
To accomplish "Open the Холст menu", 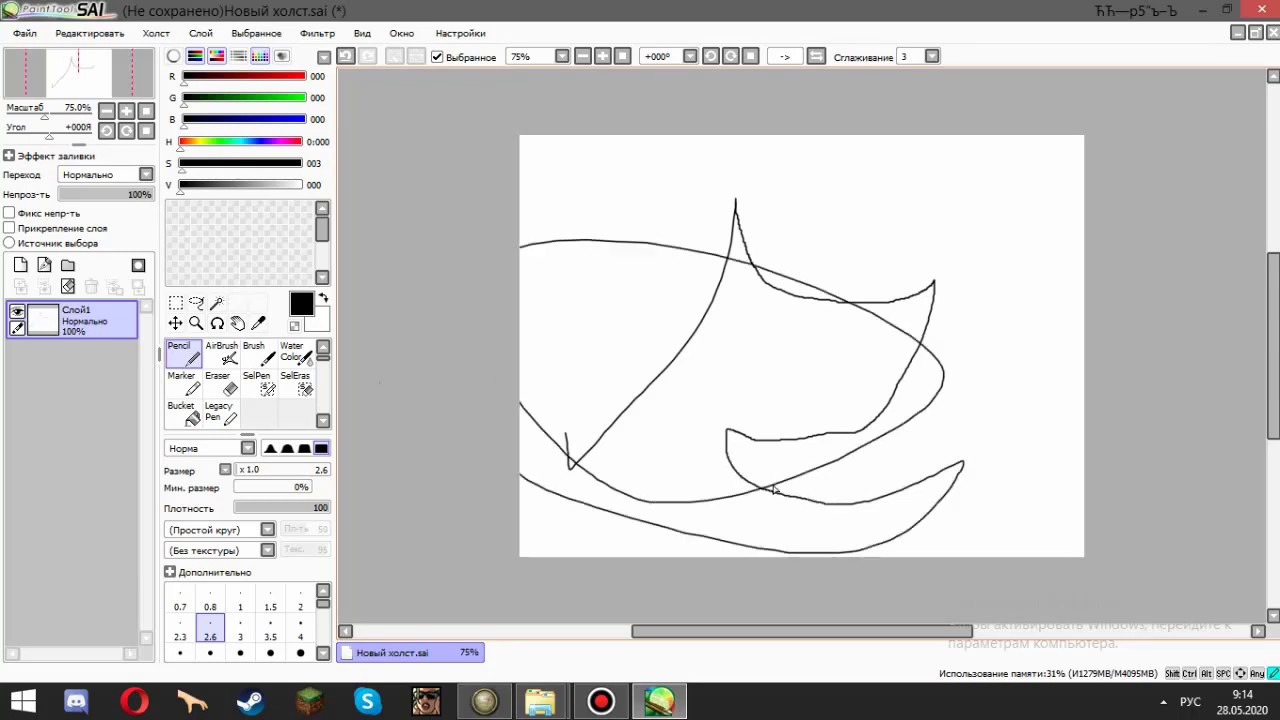I will tap(156, 33).
